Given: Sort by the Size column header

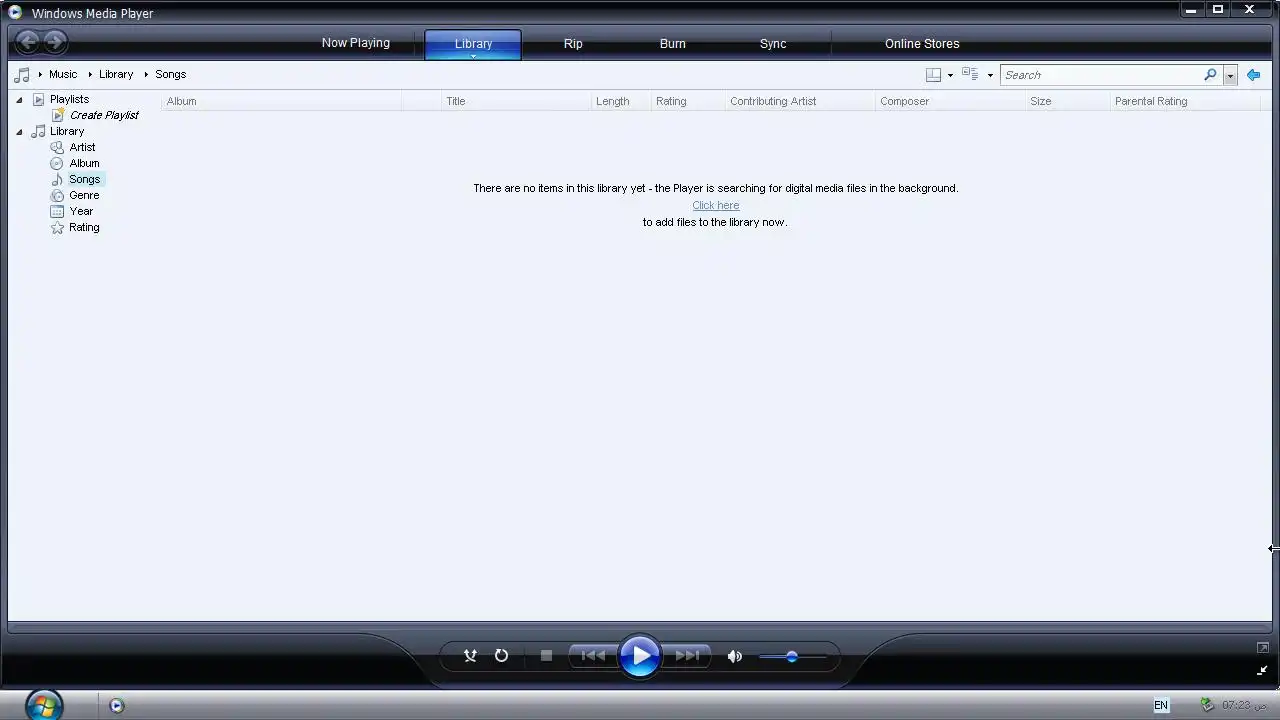Looking at the screenshot, I should [x=1068, y=101].
